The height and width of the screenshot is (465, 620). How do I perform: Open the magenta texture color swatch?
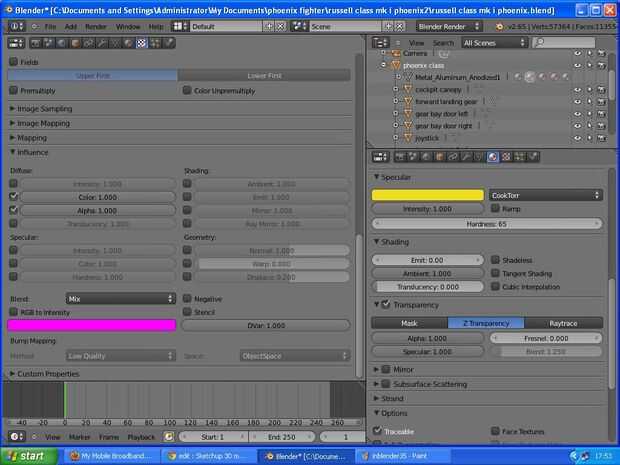pyautogui.click(x=92, y=325)
